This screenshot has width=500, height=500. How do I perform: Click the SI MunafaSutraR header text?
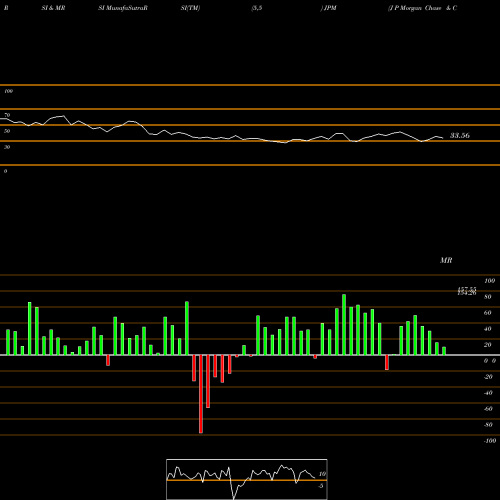123,8
